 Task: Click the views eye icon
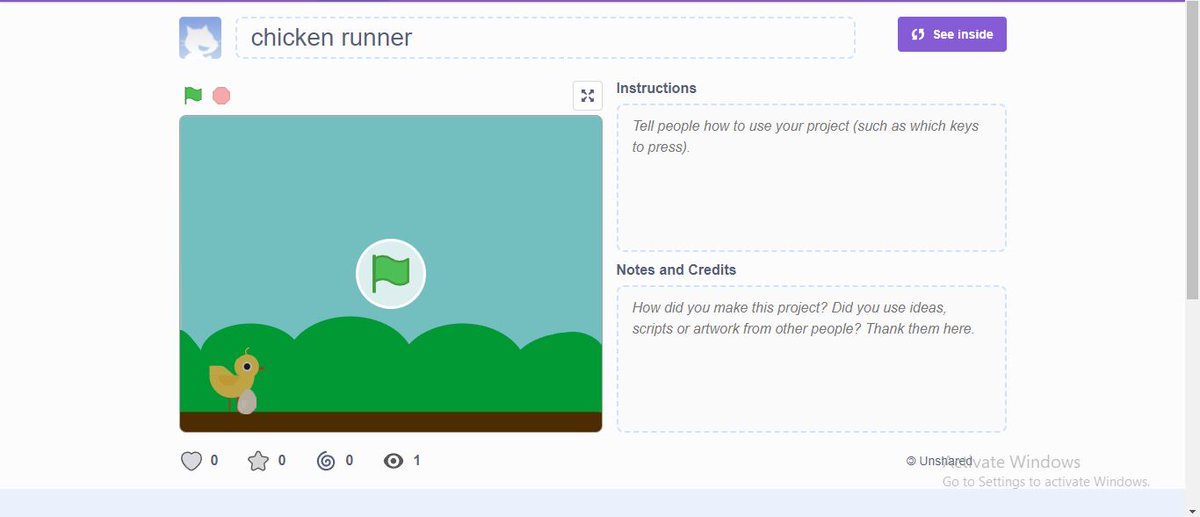click(394, 461)
